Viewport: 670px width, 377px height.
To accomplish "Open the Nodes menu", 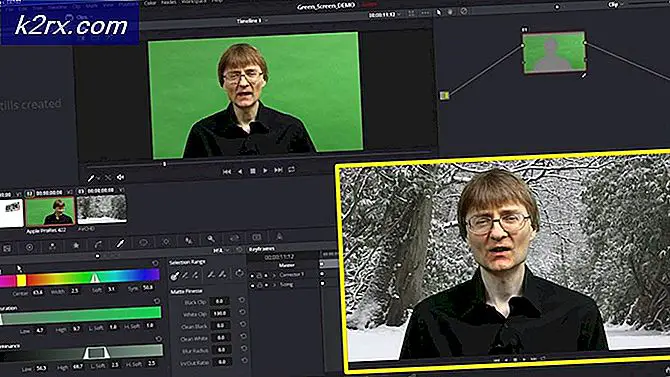I will pyautogui.click(x=168, y=3).
